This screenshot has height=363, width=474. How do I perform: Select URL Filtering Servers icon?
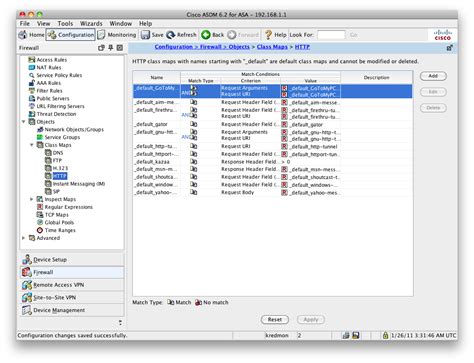click(32, 106)
